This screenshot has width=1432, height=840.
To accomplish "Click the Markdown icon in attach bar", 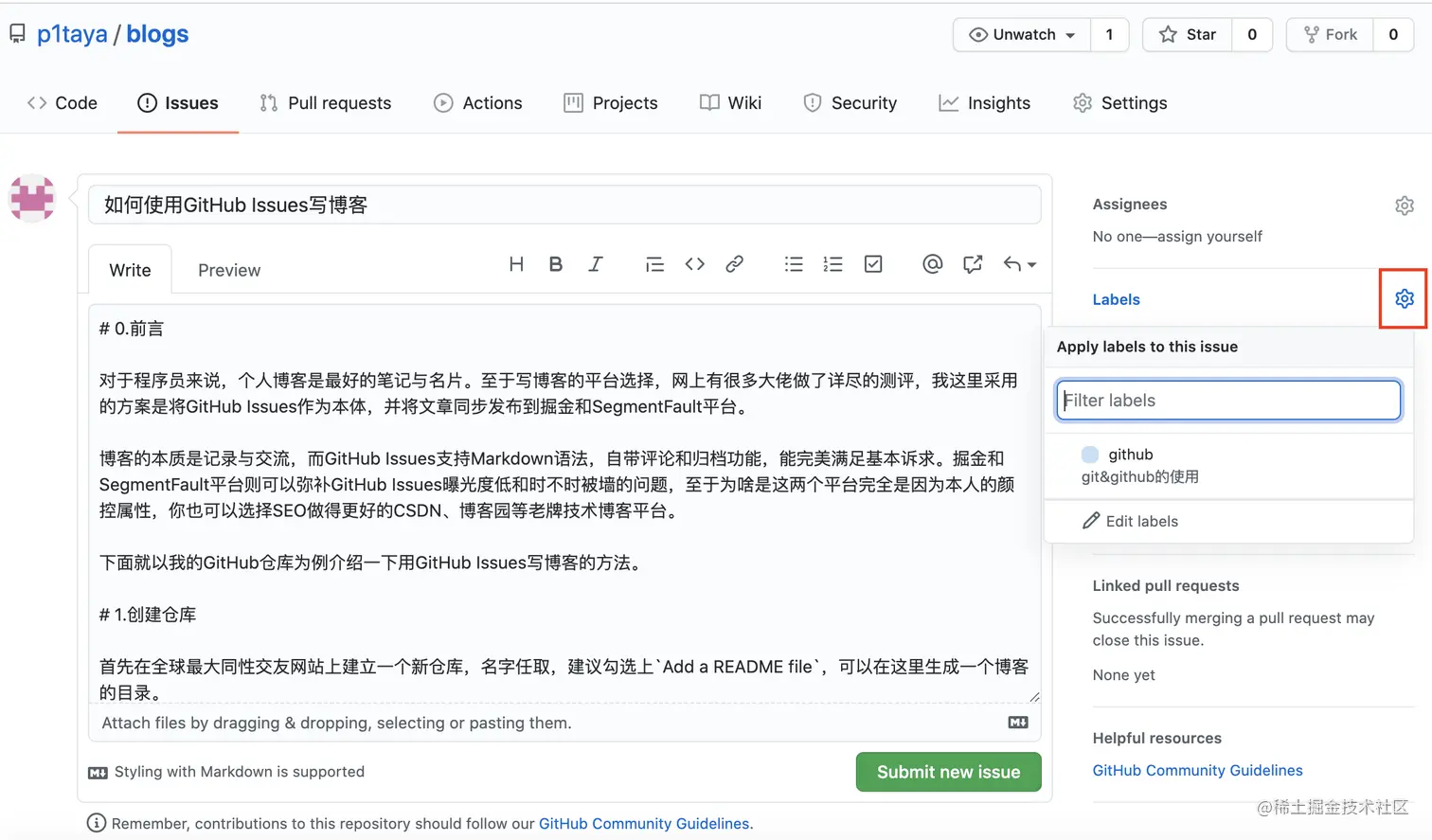I will 1018,723.
